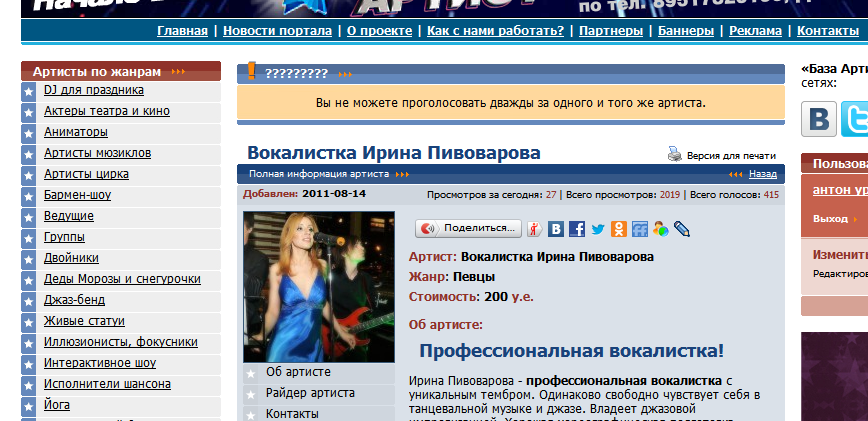Click star icon beside Об артисте tab
This screenshot has height=421, width=868.
tap(251, 374)
